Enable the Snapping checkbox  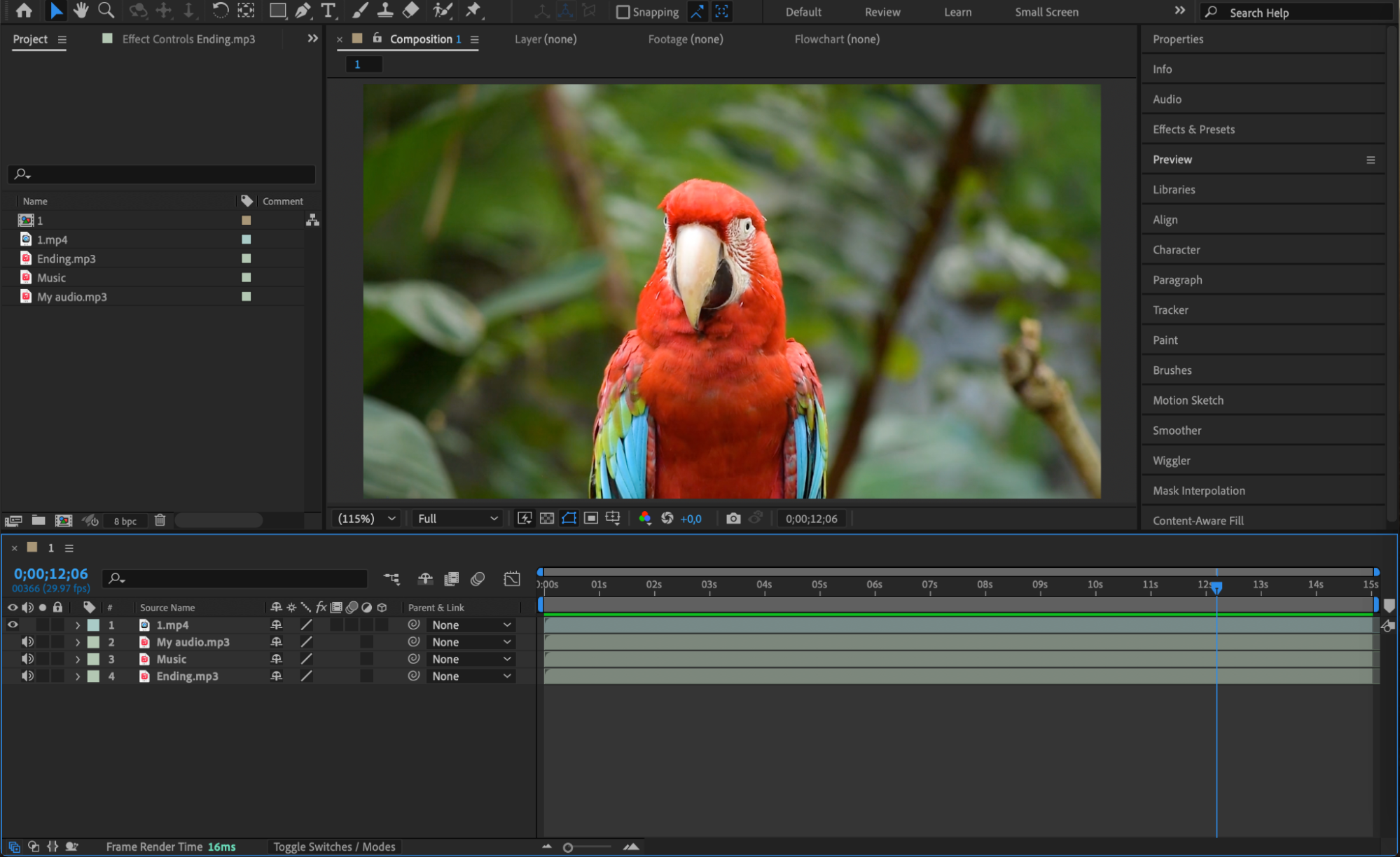622,12
